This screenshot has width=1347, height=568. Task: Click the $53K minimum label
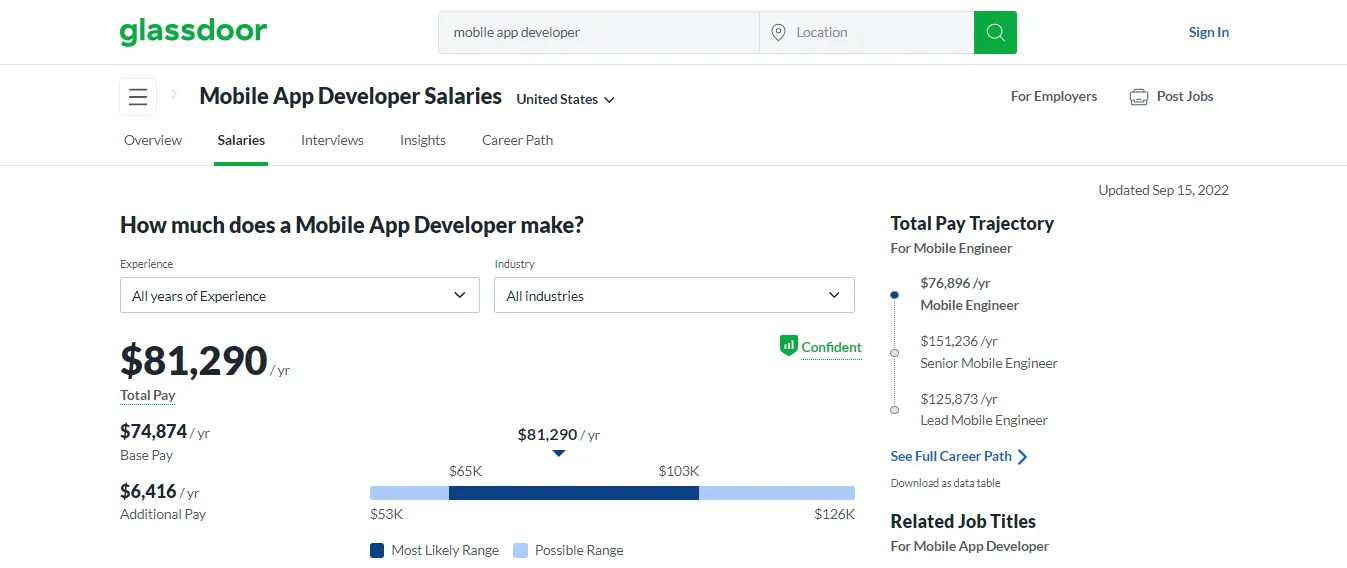pos(387,514)
